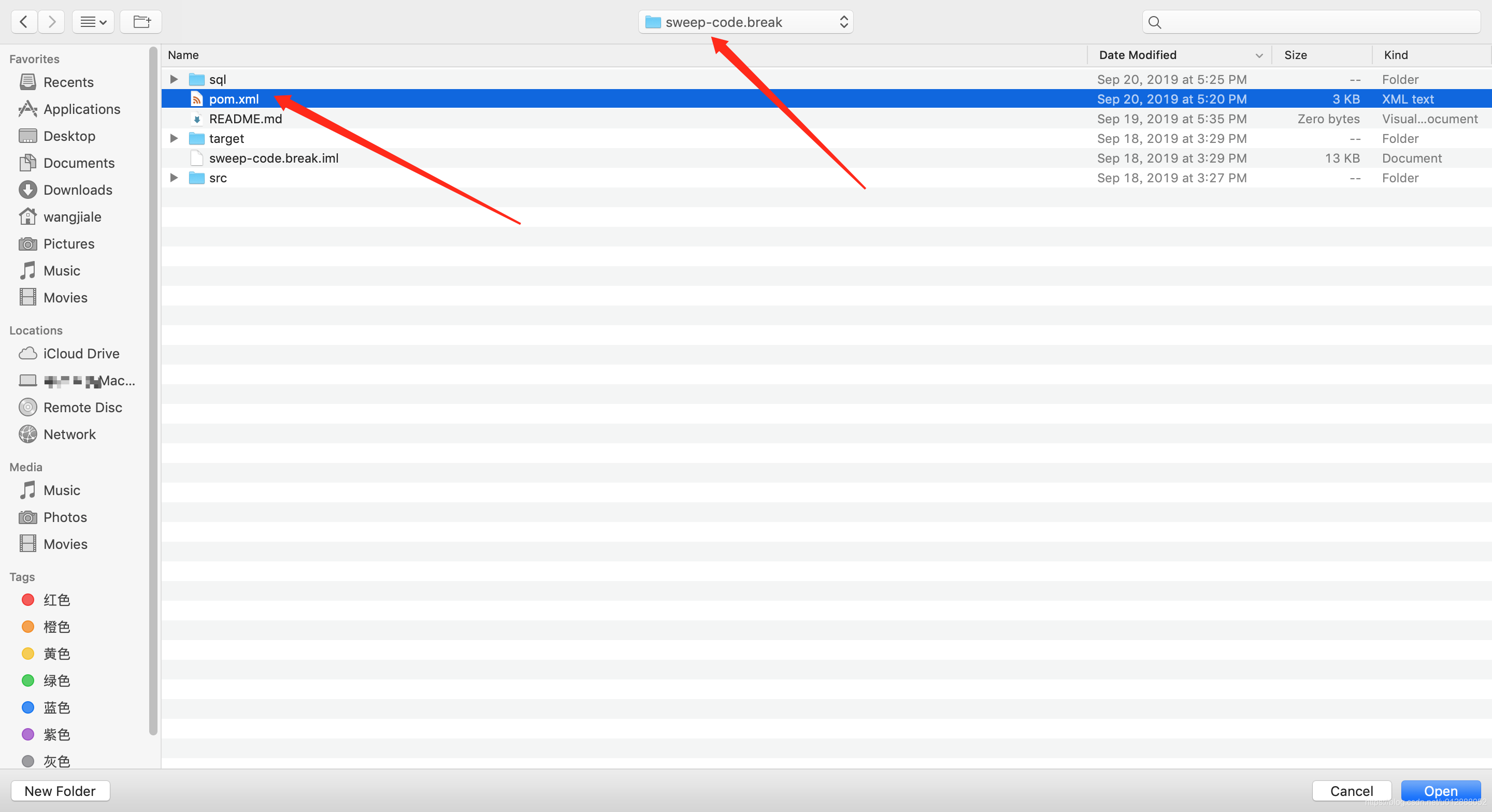Click the view options icon
This screenshot has height=812, width=1492.
point(93,21)
